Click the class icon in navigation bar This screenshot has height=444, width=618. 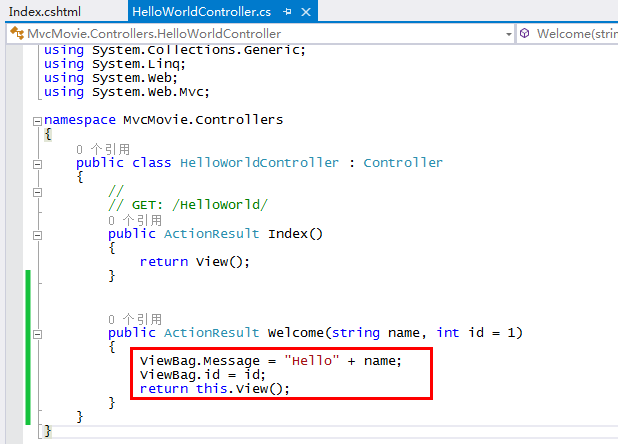(x=17, y=33)
